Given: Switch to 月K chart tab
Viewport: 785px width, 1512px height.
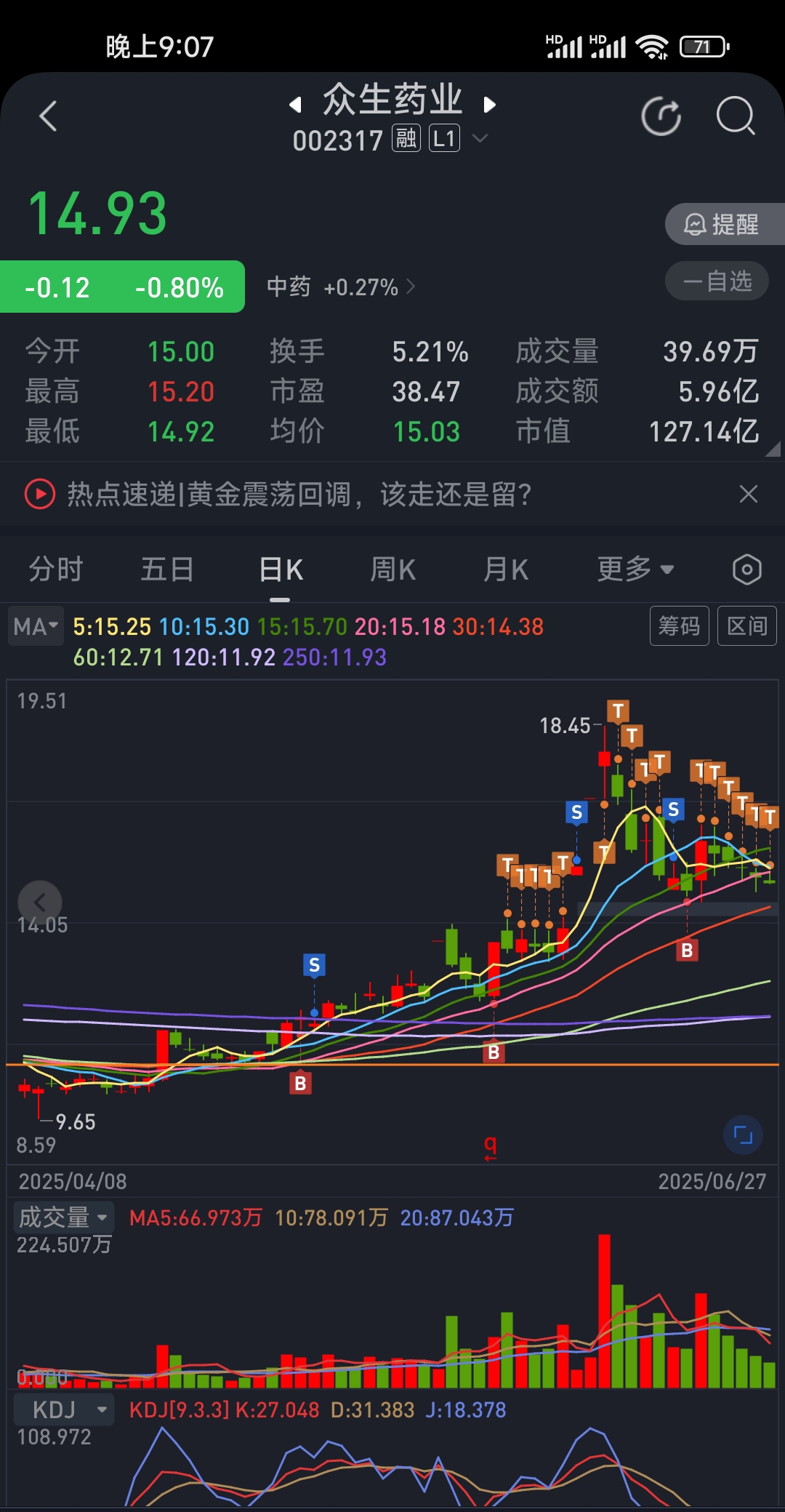Looking at the screenshot, I should click(x=506, y=569).
